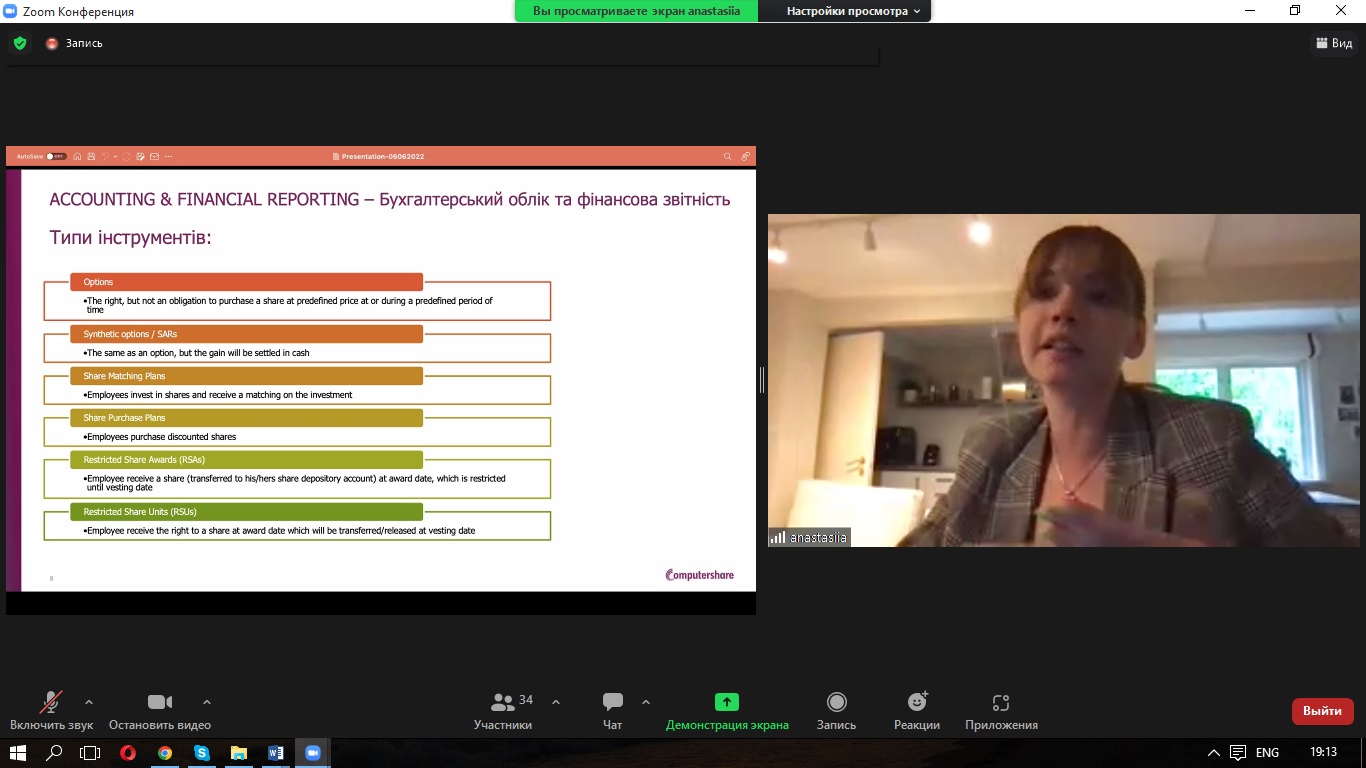Expand the arrow next to Участники
The width and height of the screenshot is (1366, 768).
tap(556, 702)
